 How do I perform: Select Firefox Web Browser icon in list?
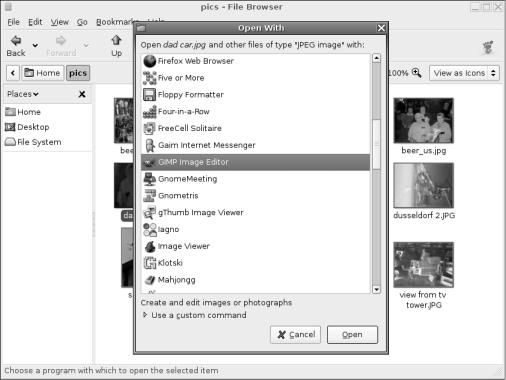pyautogui.click(x=150, y=61)
